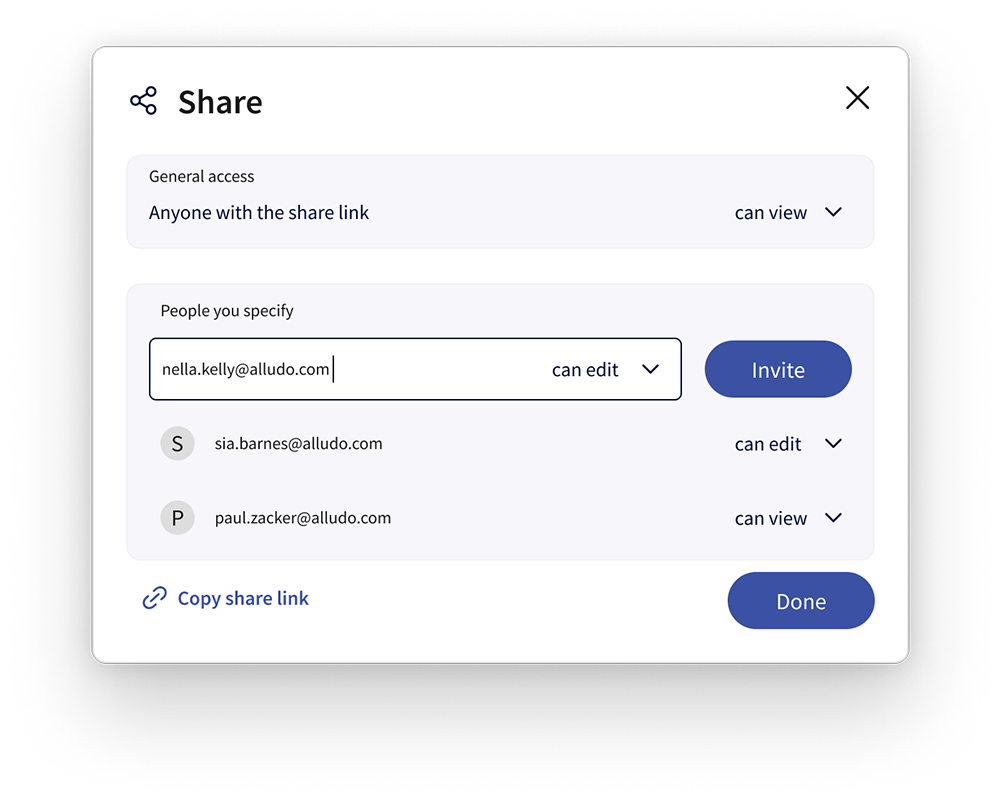Click "can edit" next to sia.barnes
1000x800 pixels.
[768, 444]
